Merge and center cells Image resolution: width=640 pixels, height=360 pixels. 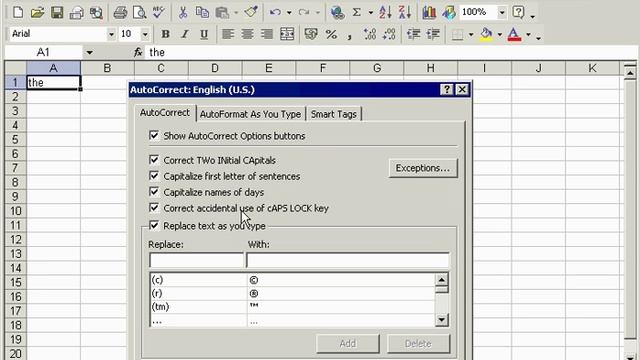coord(287,34)
